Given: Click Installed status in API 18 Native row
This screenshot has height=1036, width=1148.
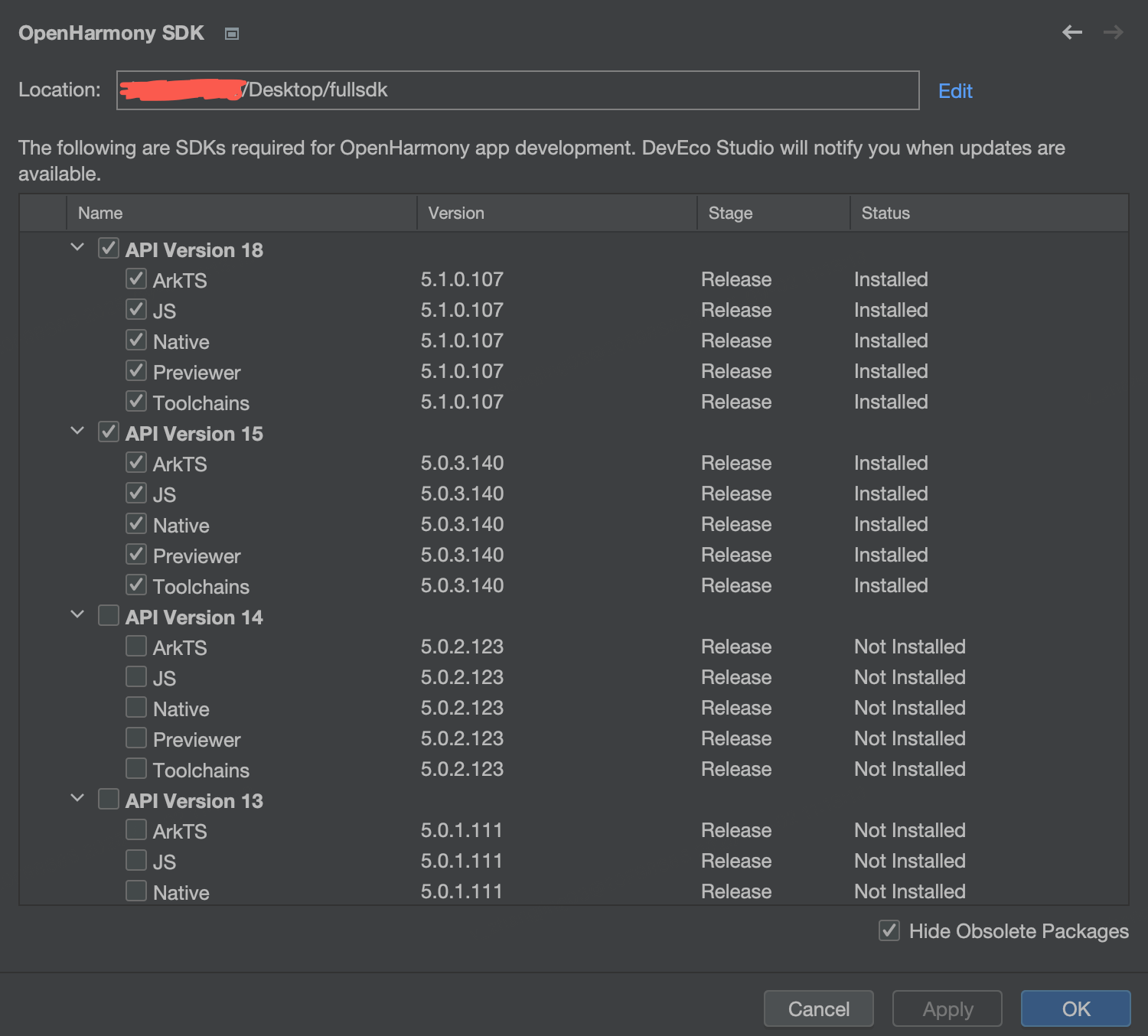Looking at the screenshot, I should [891, 340].
